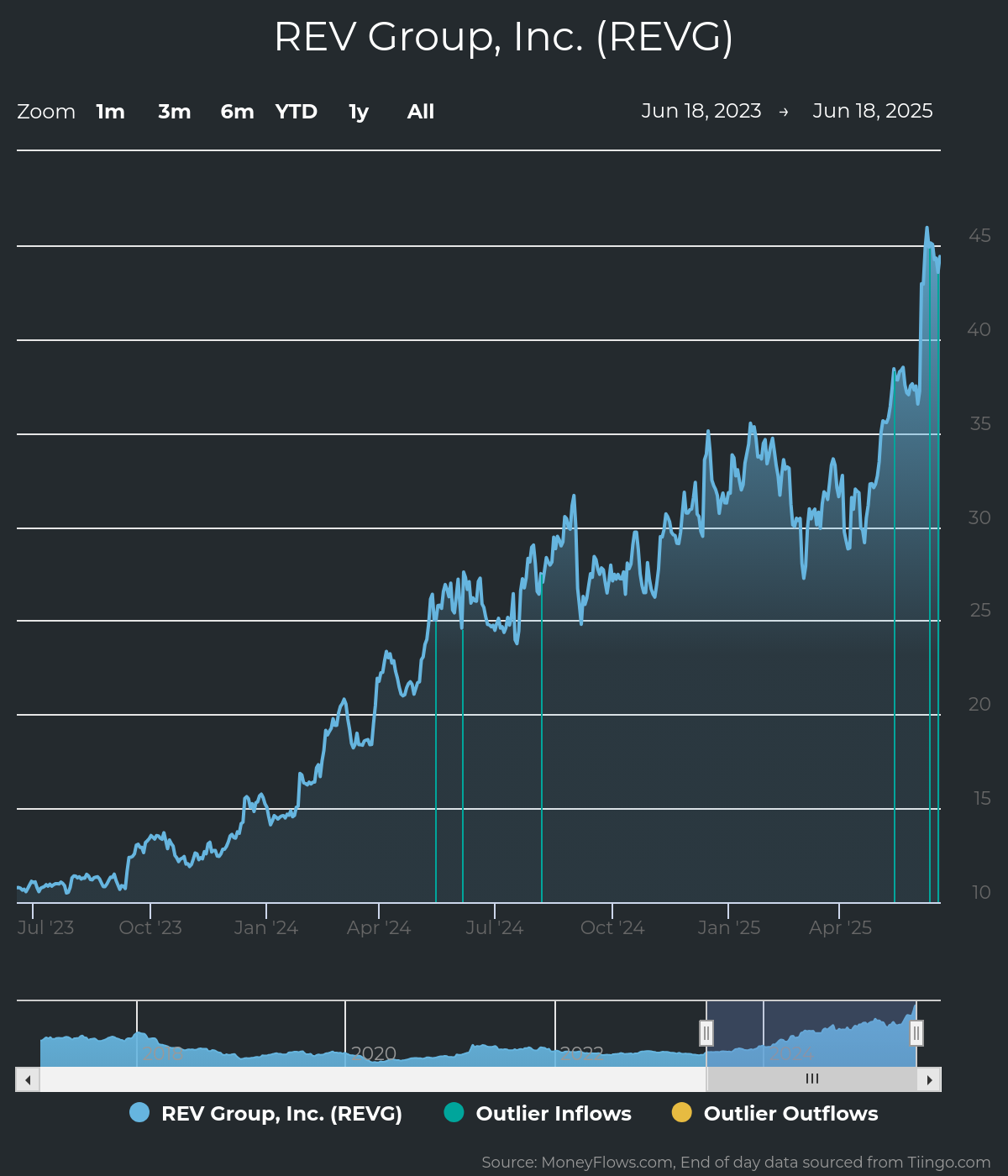Edit the end date Jun 18, 2025

(x=873, y=111)
